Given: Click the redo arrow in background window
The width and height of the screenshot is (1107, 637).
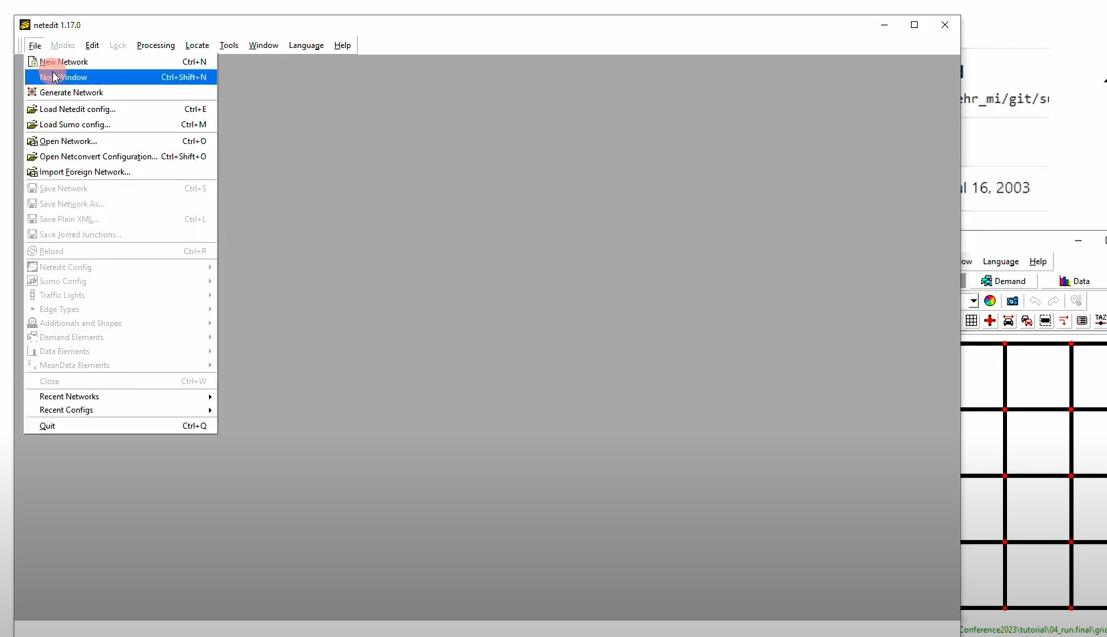Looking at the screenshot, I should (1053, 301).
